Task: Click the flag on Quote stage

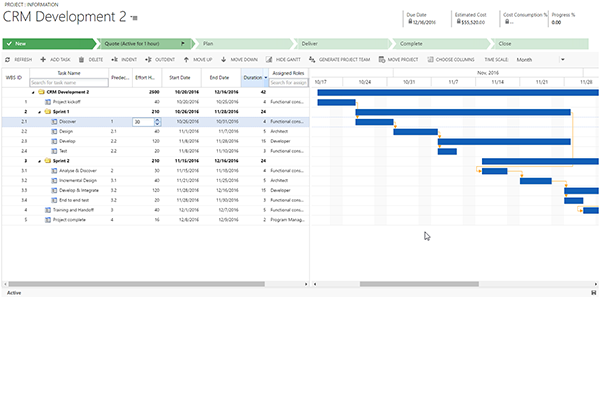Action: [183, 44]
